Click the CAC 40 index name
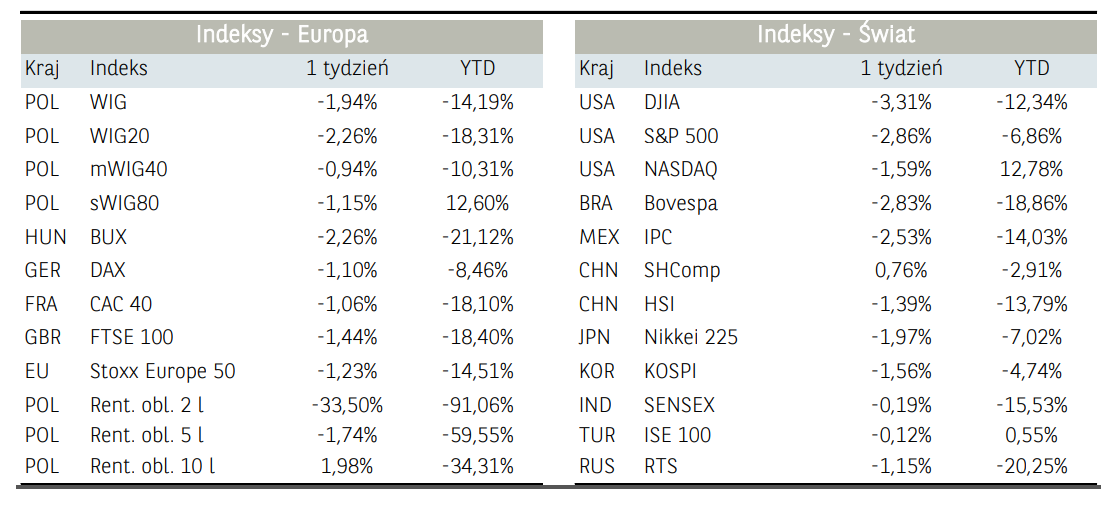The height and width of the screenshot is (515, 1112). pos(121,305)
